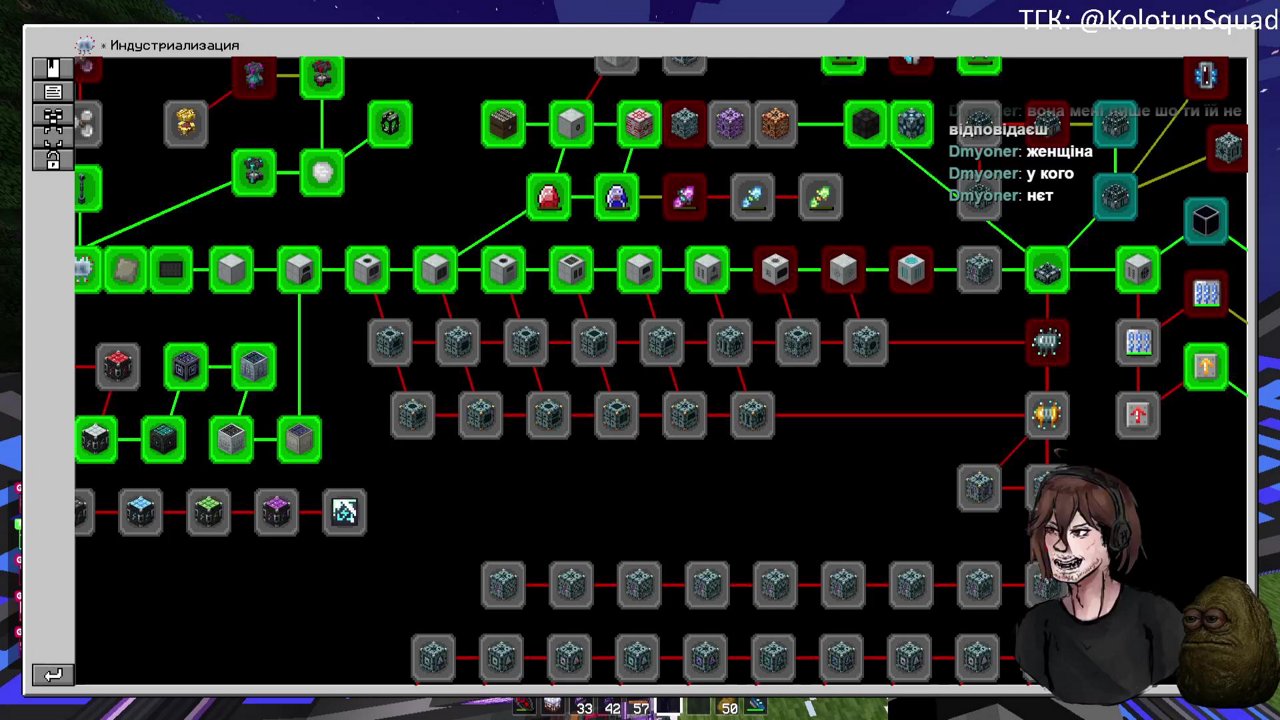Select the white orb quest node
Image resolution: width=1280 pixels, height=720 pixels.
pos(322,172)
